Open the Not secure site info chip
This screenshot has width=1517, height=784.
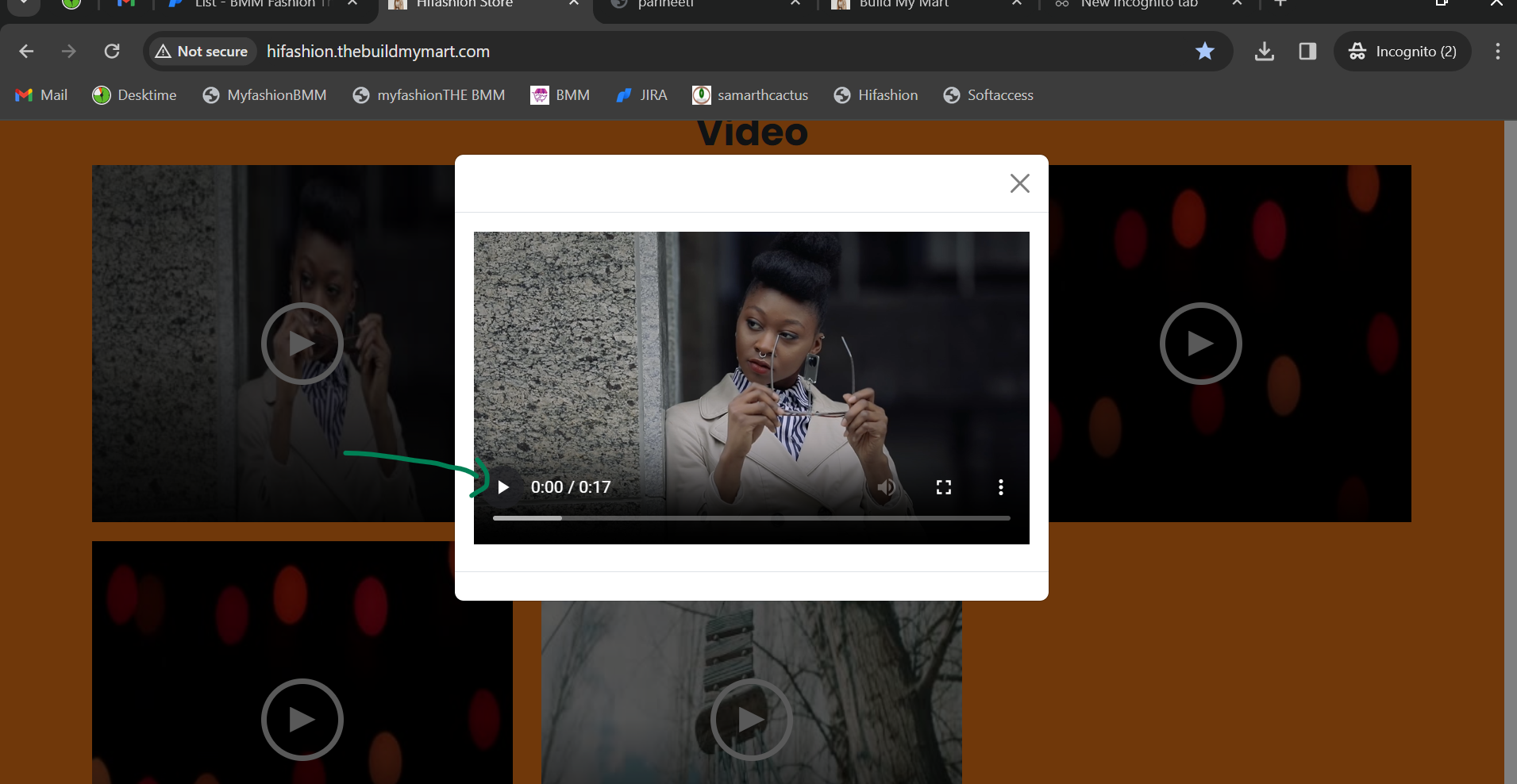202,52
